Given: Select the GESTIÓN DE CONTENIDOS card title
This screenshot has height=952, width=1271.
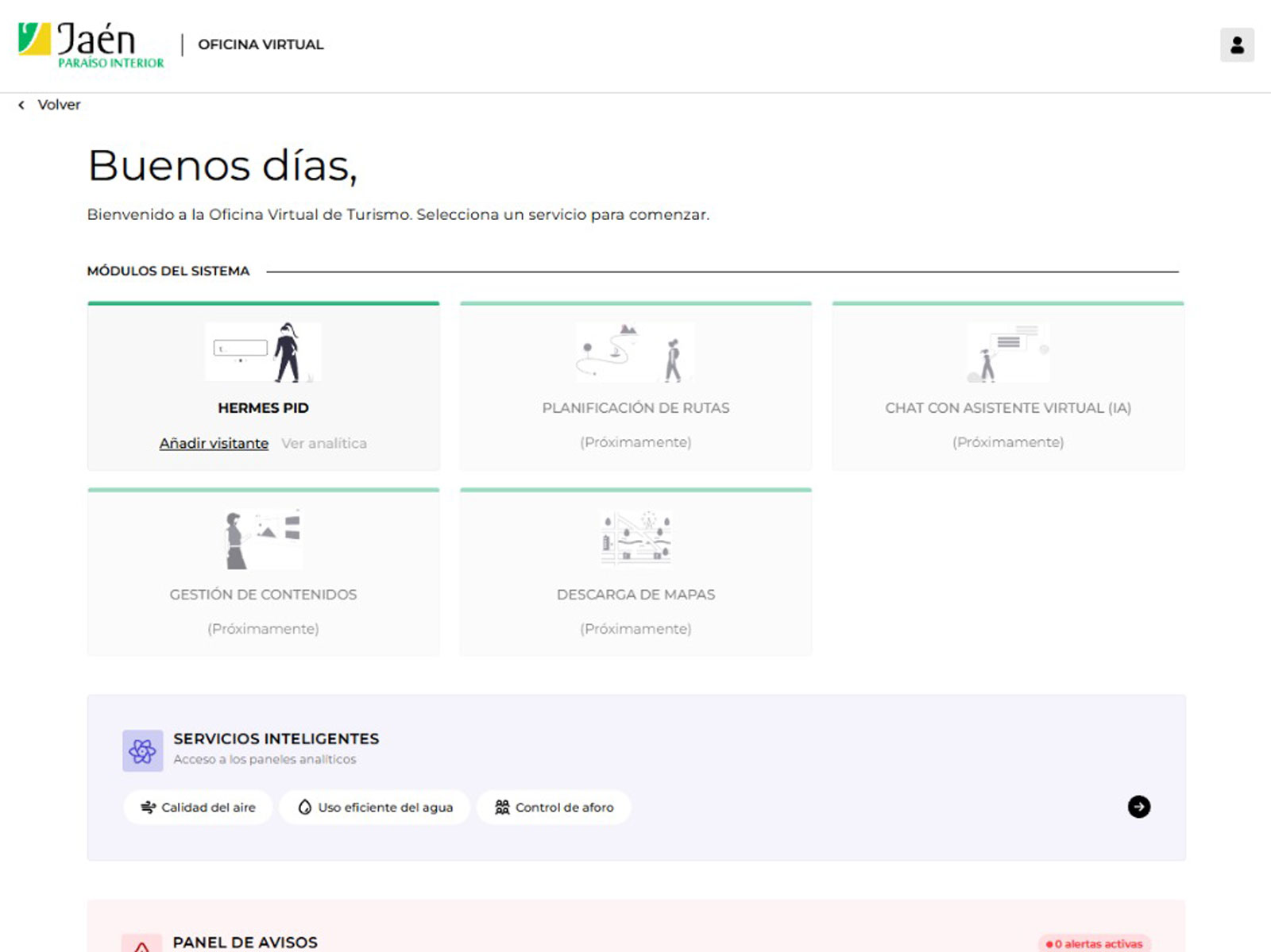Looking at the screenshot, I should pos(263,594).
